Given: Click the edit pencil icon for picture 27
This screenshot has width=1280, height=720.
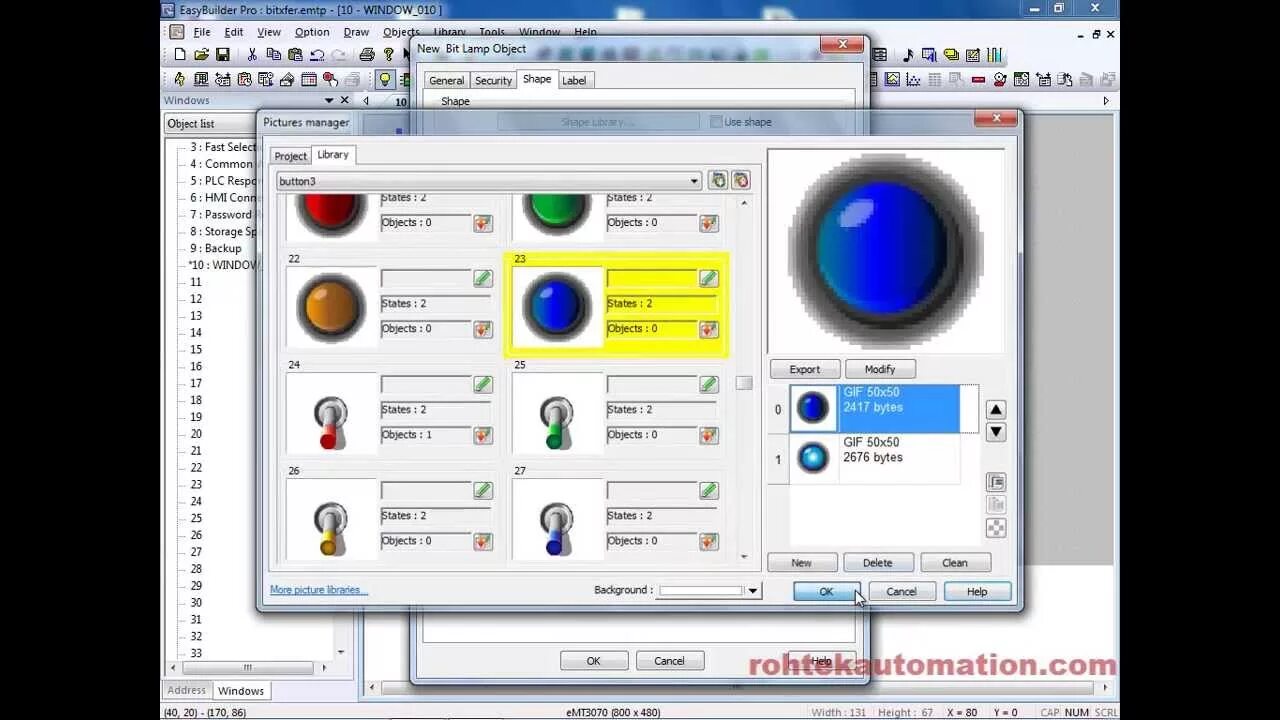Looking at the screenshot, I should pos(709,490).
